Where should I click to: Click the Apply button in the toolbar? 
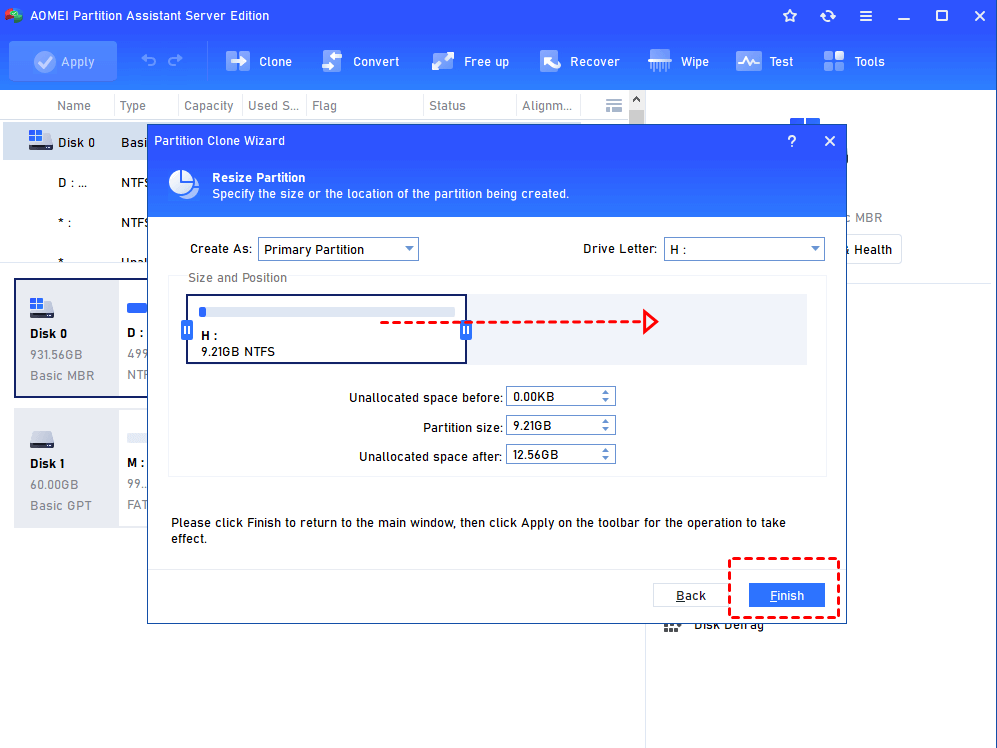[63, 61]
